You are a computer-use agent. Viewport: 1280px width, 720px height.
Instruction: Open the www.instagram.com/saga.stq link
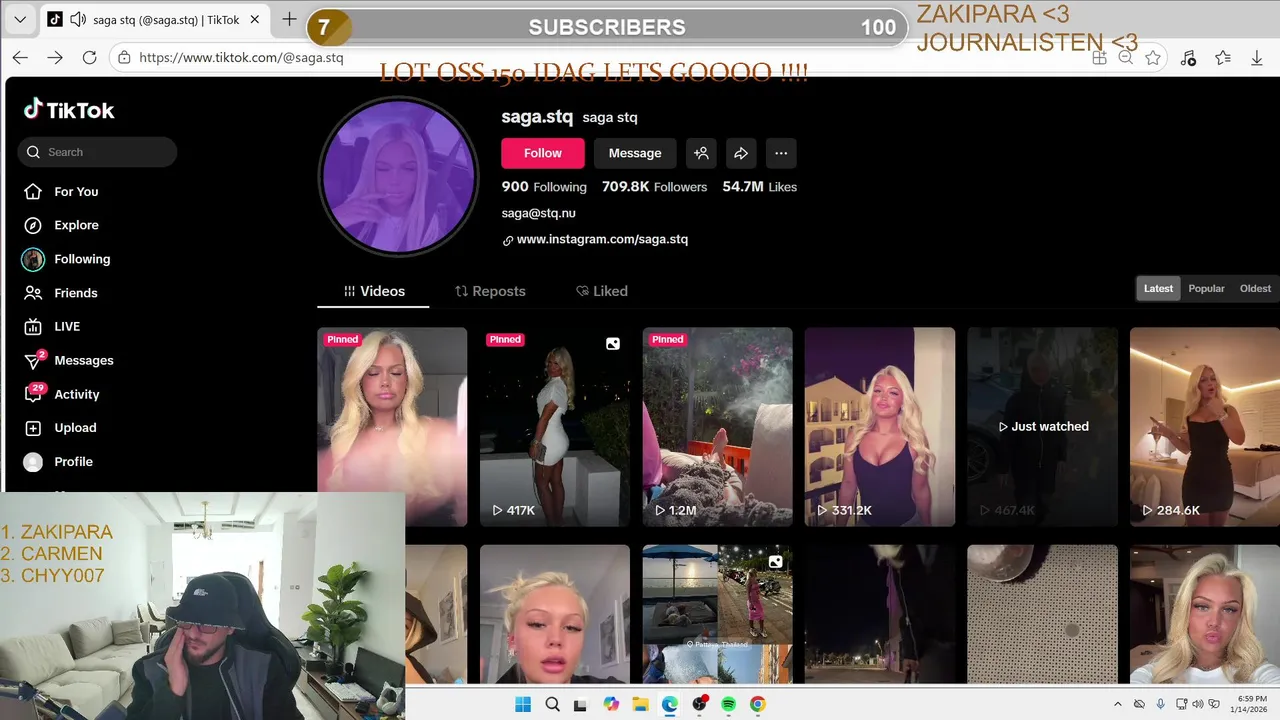click(602, 239)
